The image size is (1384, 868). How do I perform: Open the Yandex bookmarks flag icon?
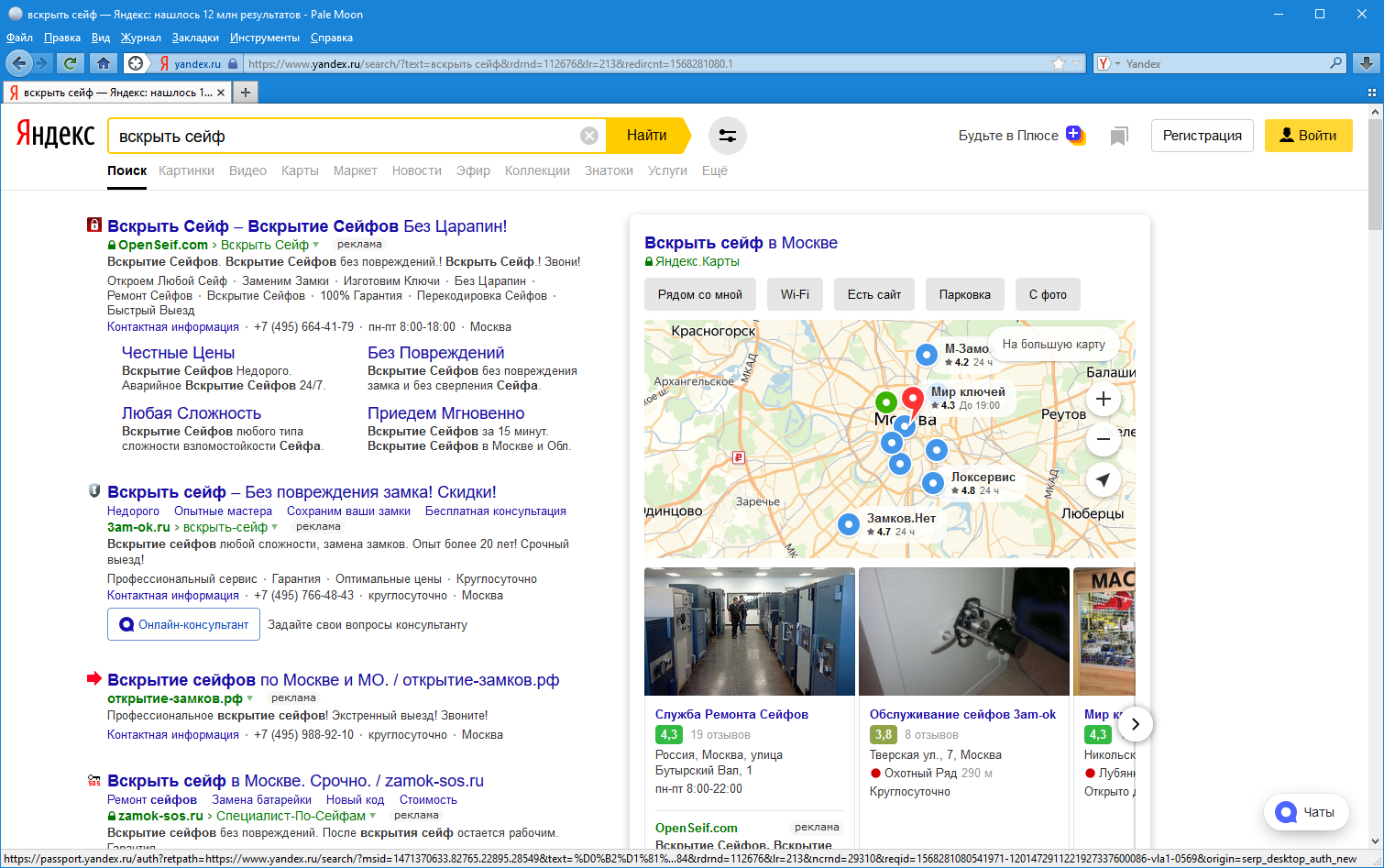pyautogui.click(x=1118, y=137)
